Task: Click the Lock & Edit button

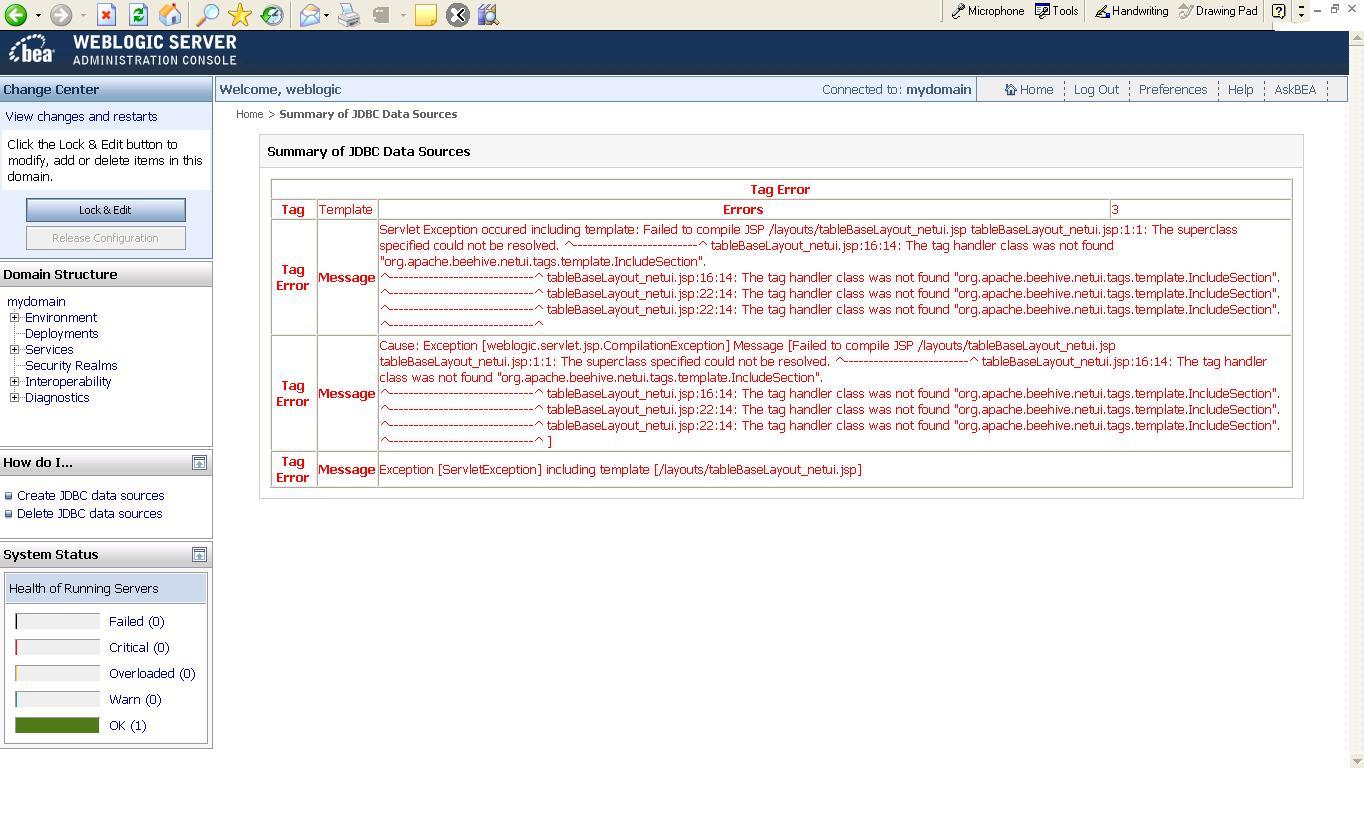Action: point(105,210)
